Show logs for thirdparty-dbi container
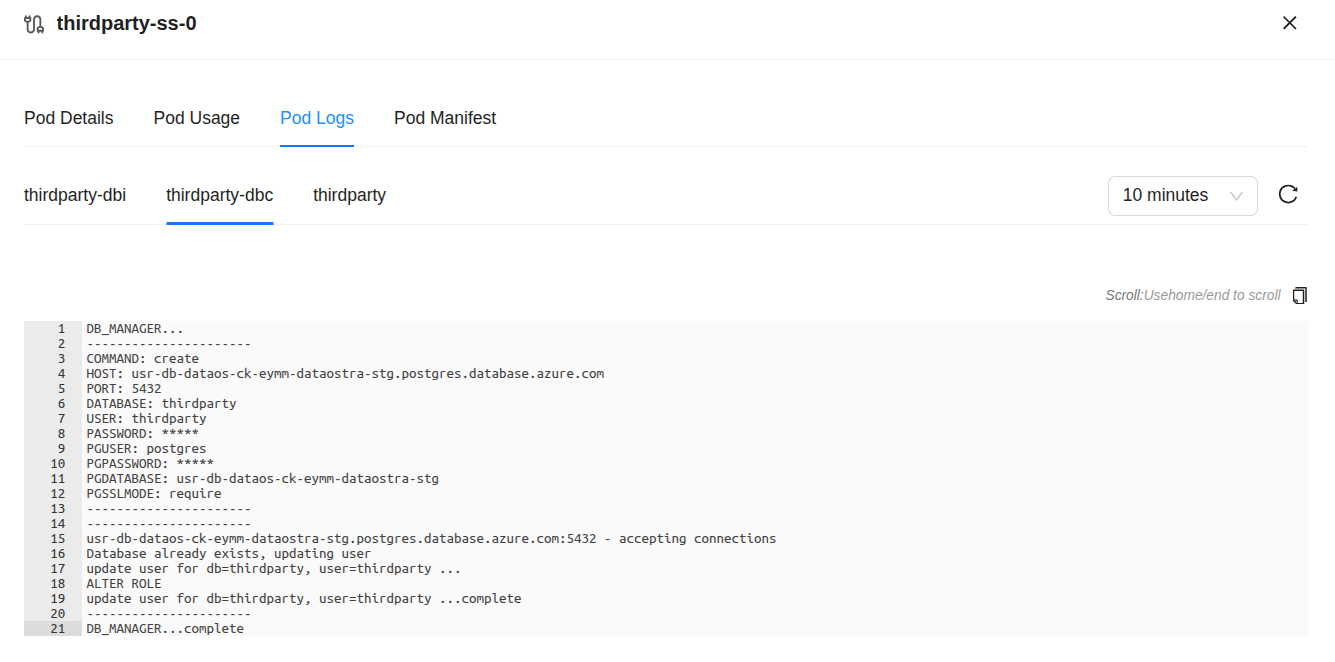 pyautogui.click(x=75, y=195)
